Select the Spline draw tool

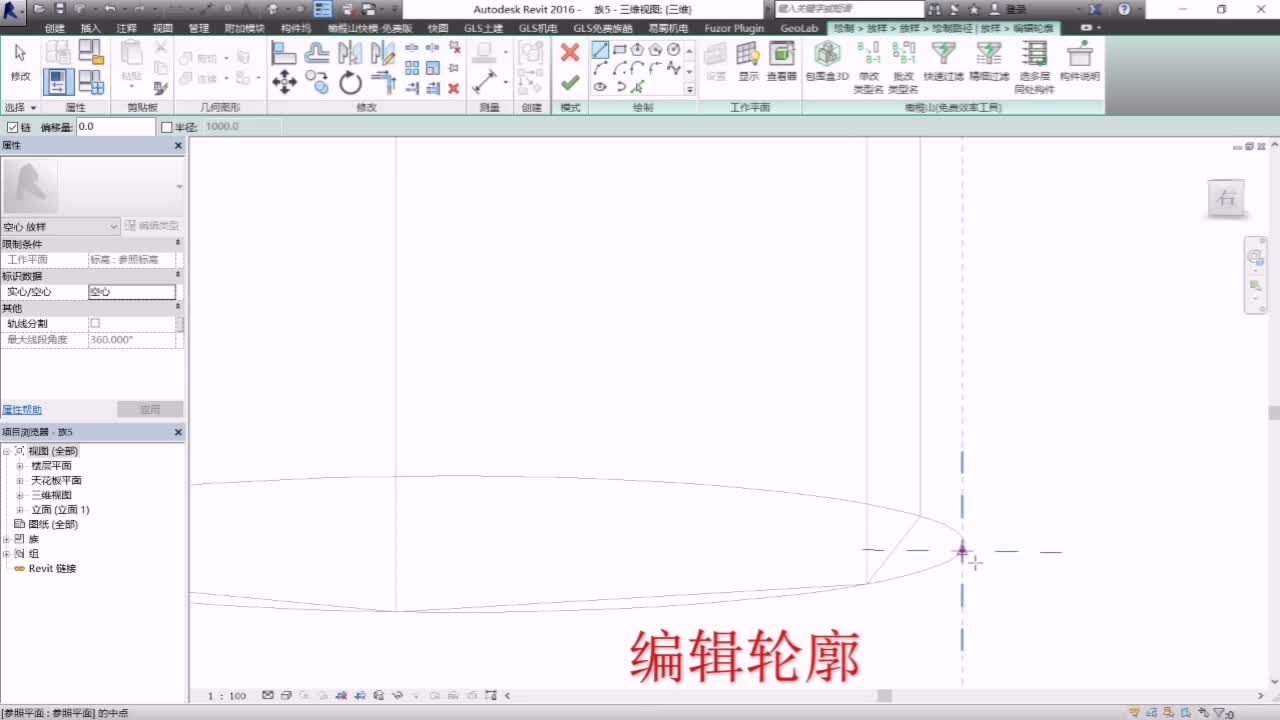point(673,68)
